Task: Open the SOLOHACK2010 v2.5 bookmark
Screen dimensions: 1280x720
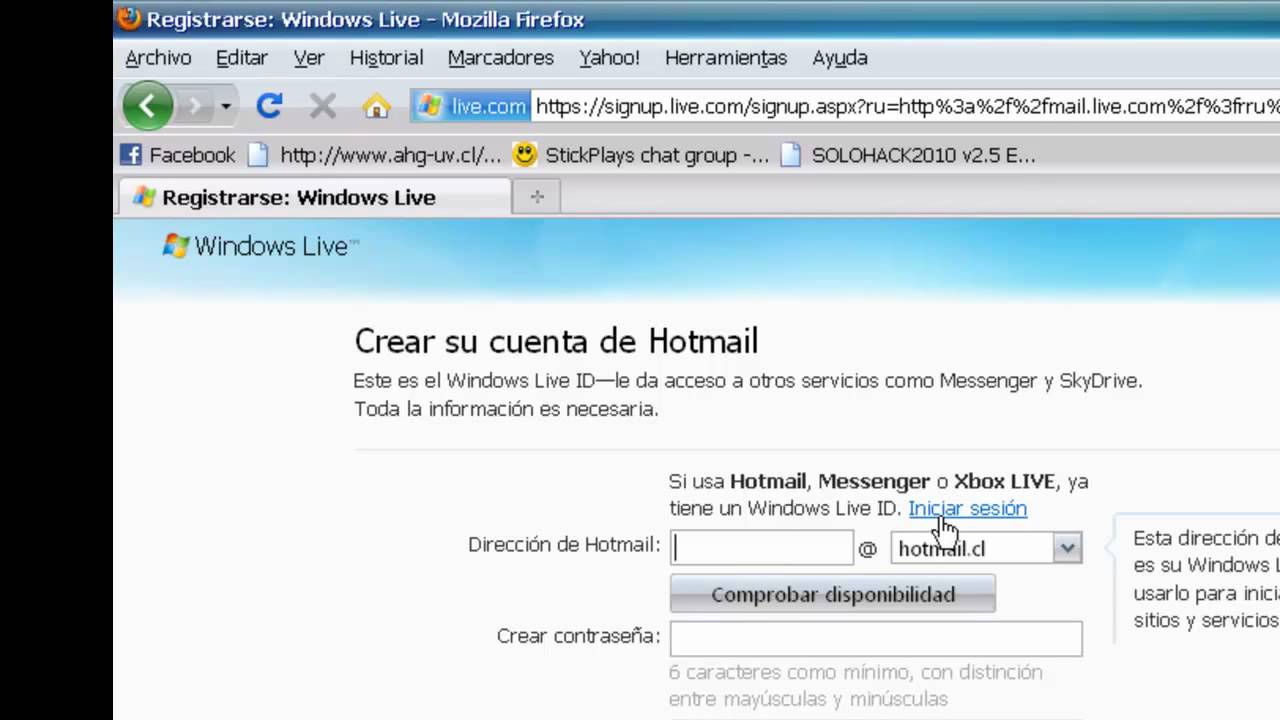Action: point(909,155)
